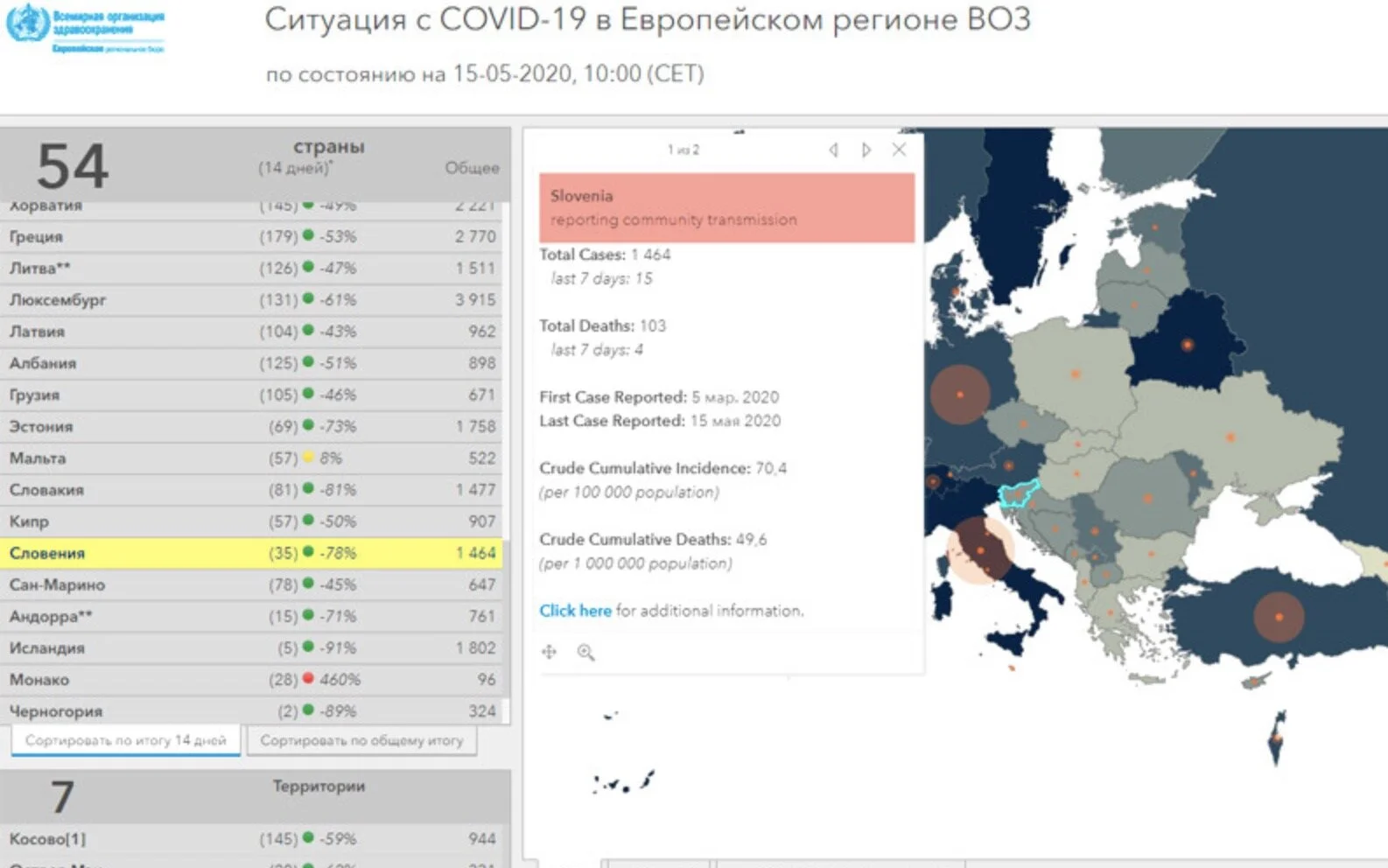Follow the 'Click here' additional information link
The image size is (1388, 868).
coord(575,611)
